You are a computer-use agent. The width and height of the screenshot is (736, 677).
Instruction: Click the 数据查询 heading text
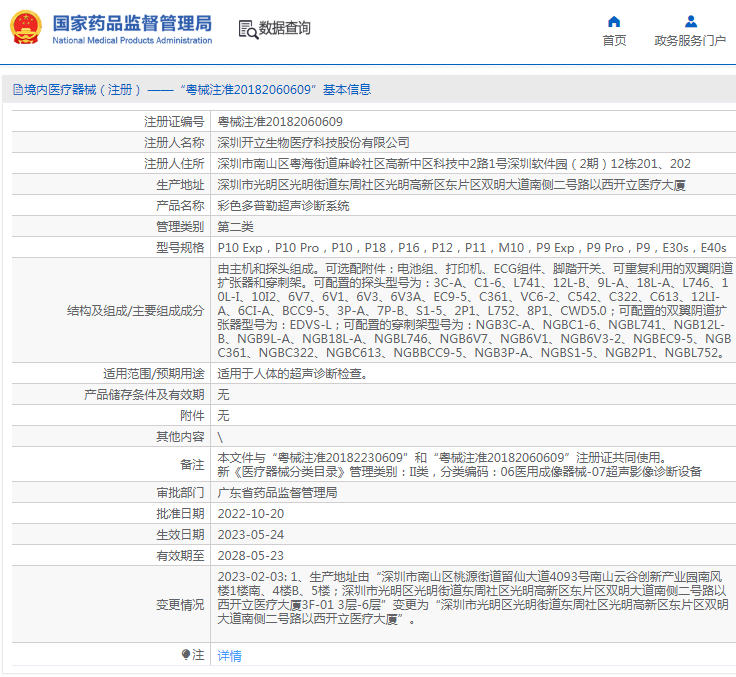click(284, 28)
